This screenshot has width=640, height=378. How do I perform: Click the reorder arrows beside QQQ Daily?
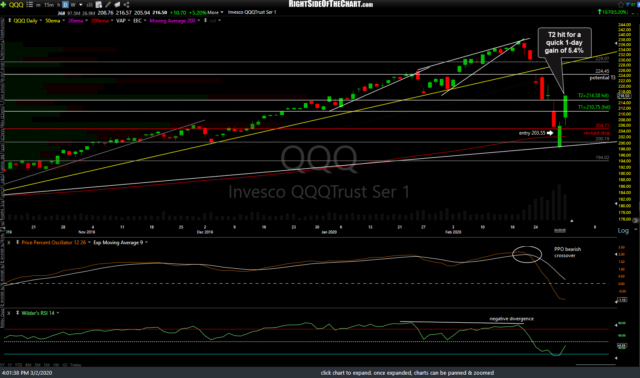click(x=9, y=20)
